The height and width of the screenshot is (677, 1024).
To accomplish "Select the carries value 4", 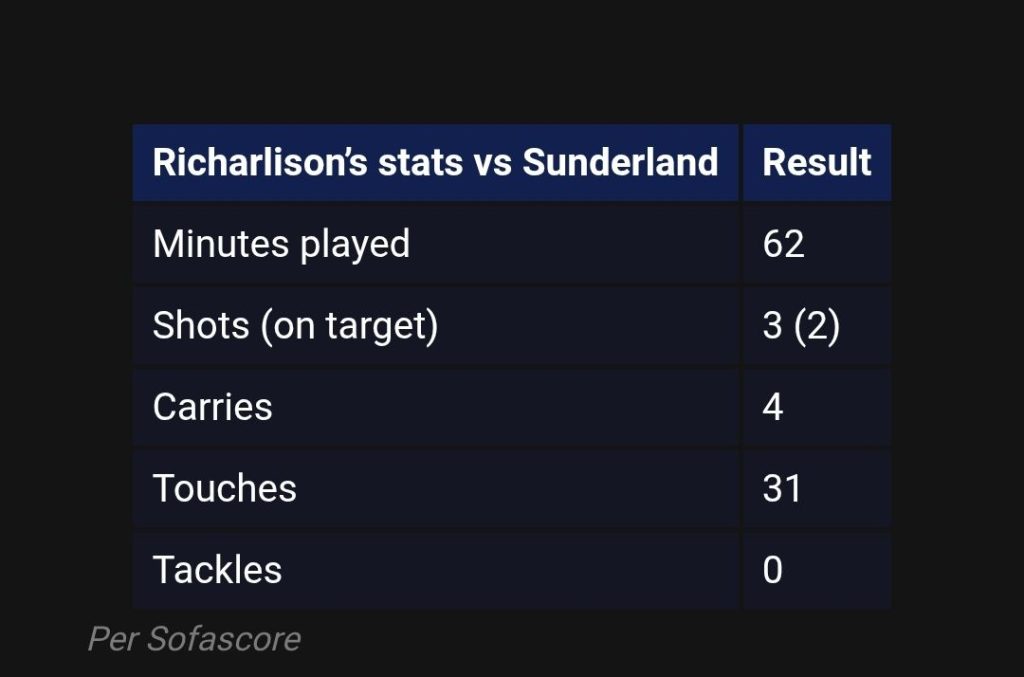I will point(773,407).
